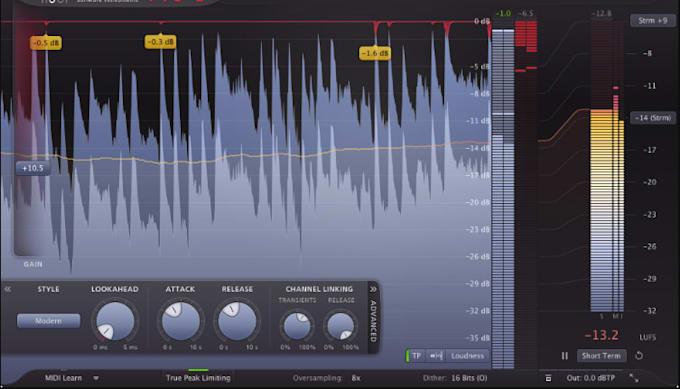Toggle True Peak Limiting
680x389 pixels.
click(198, 378)
